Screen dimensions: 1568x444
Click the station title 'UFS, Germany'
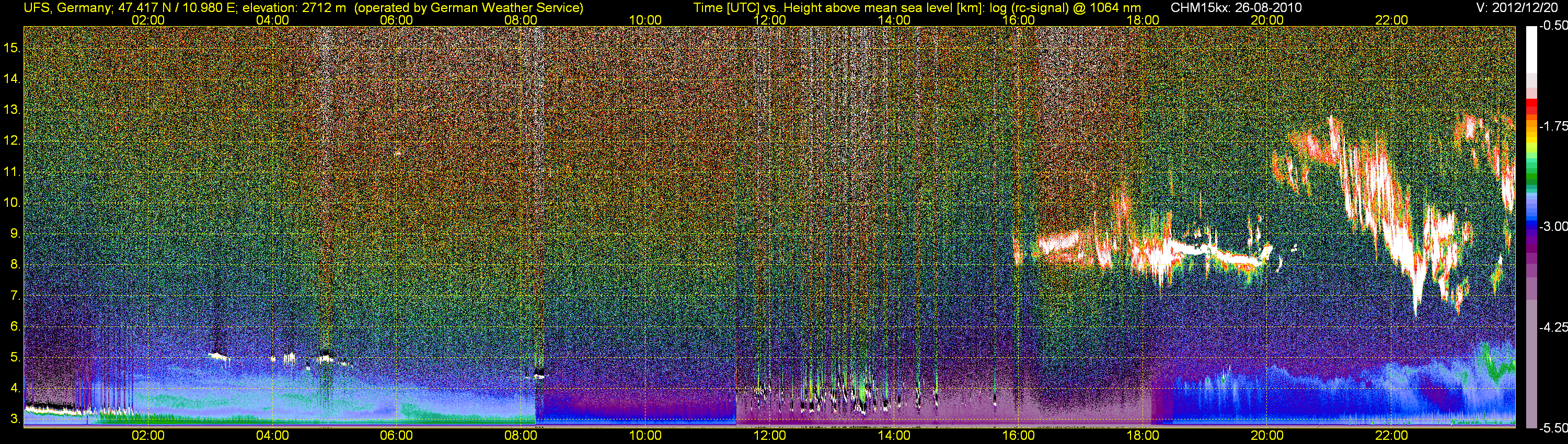point(67,7)
